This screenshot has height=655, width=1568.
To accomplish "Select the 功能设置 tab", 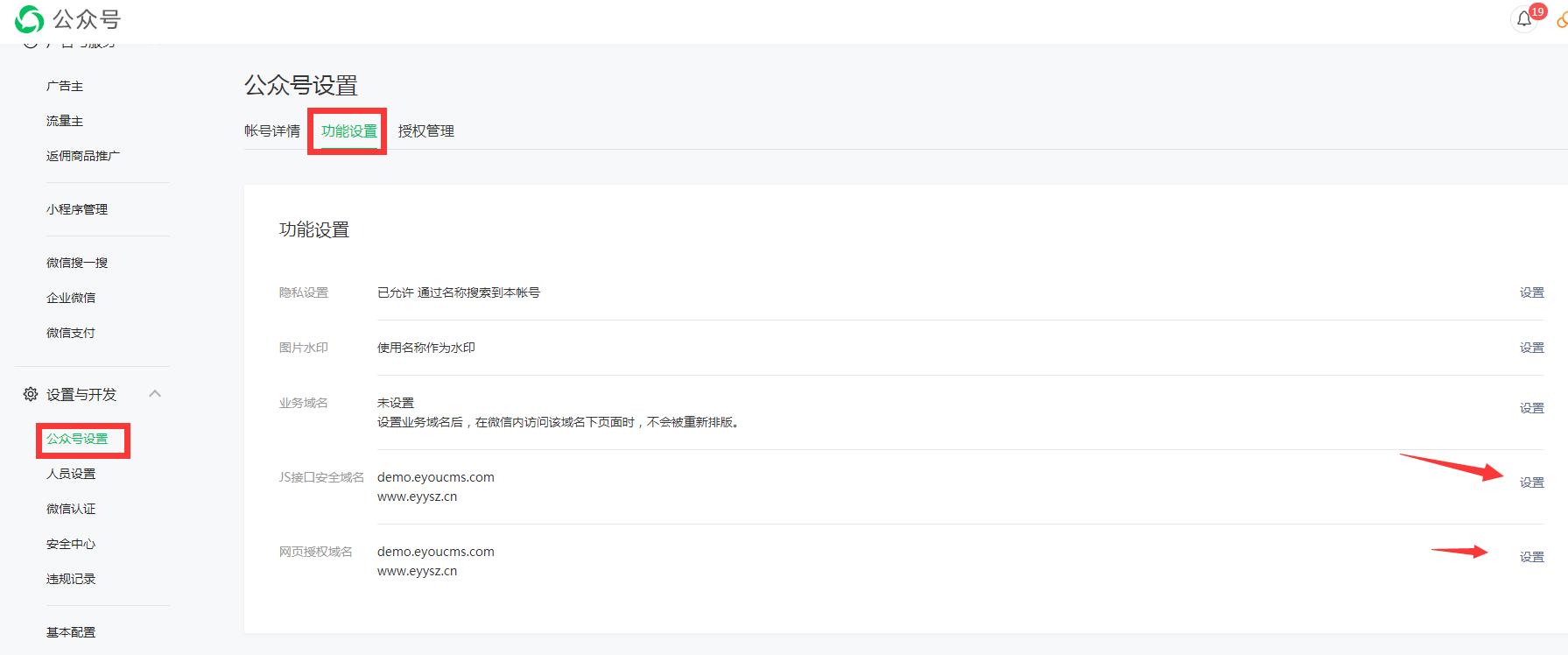I will [348, 131].
